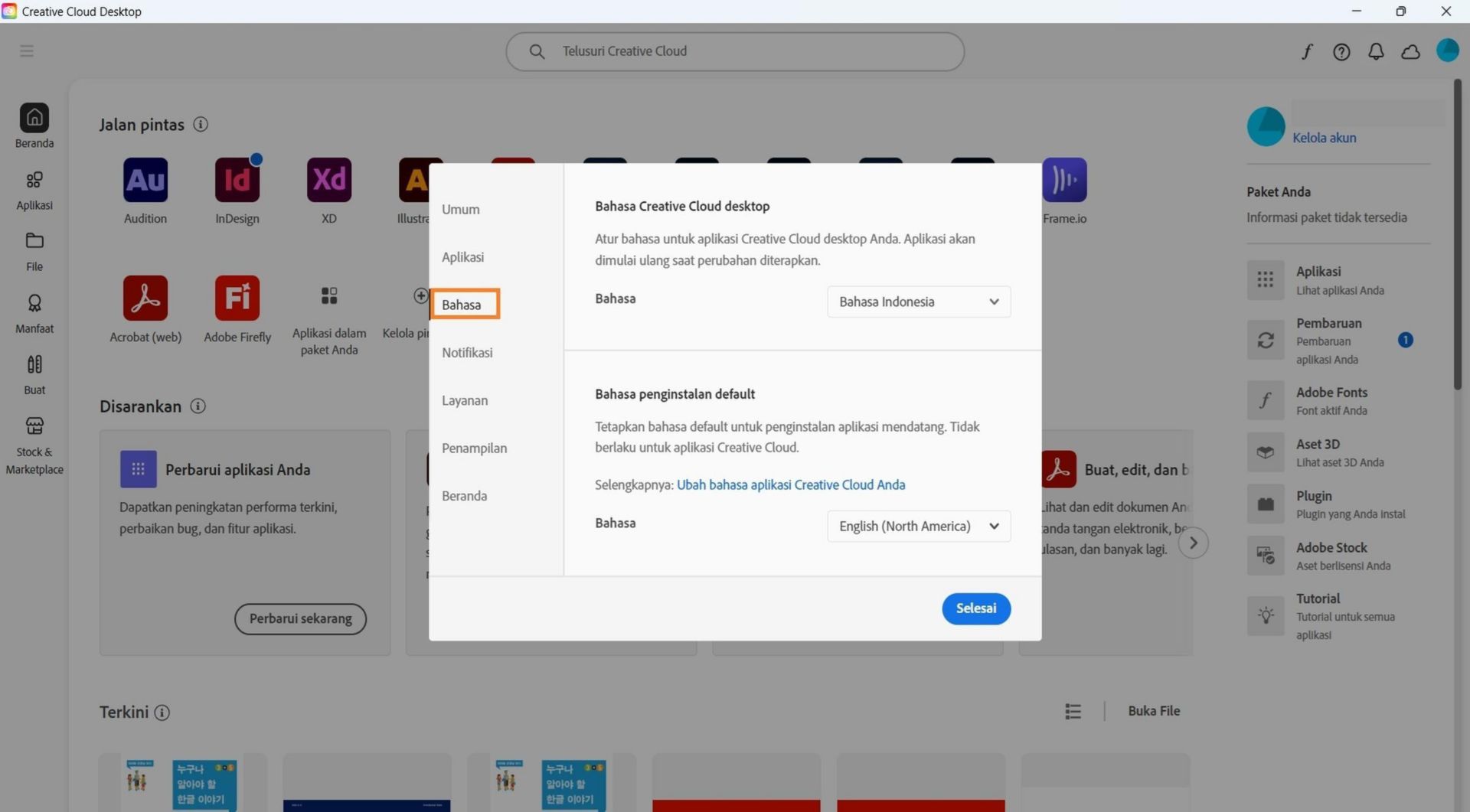
Task: Select the Aplikasi preferences tab
Action: point(462,257)
